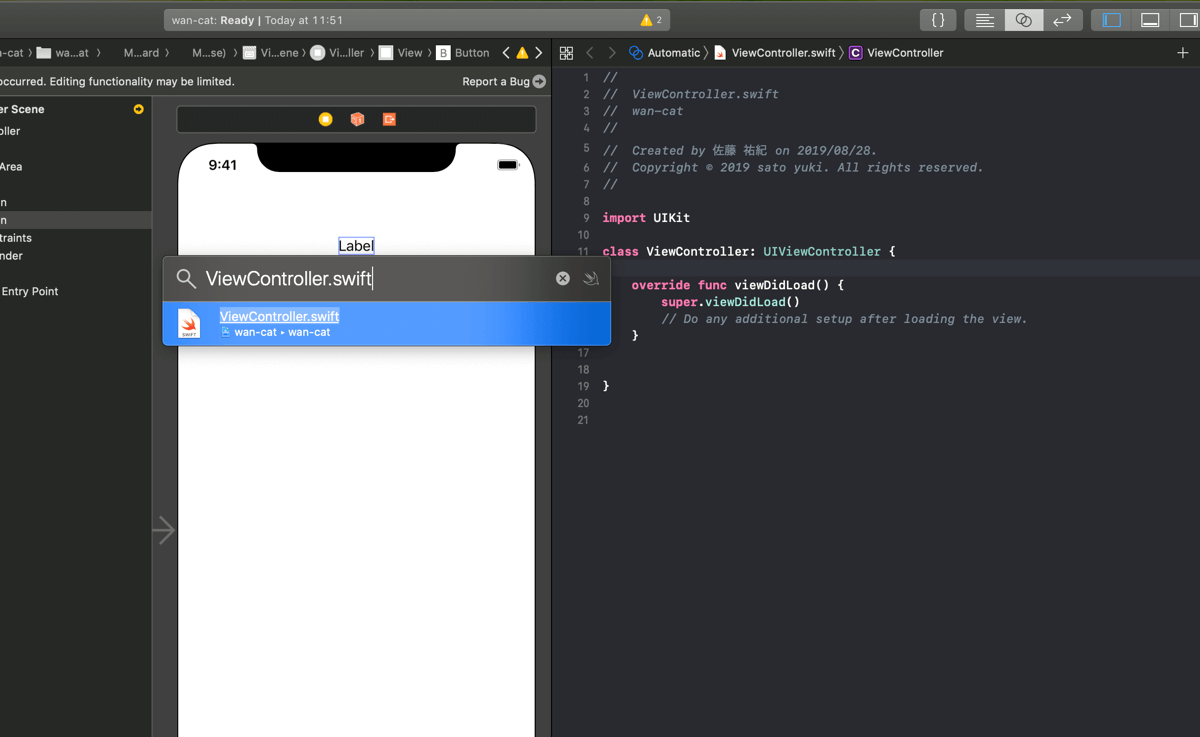Open the M...se) breadcrumb segment

209,53
